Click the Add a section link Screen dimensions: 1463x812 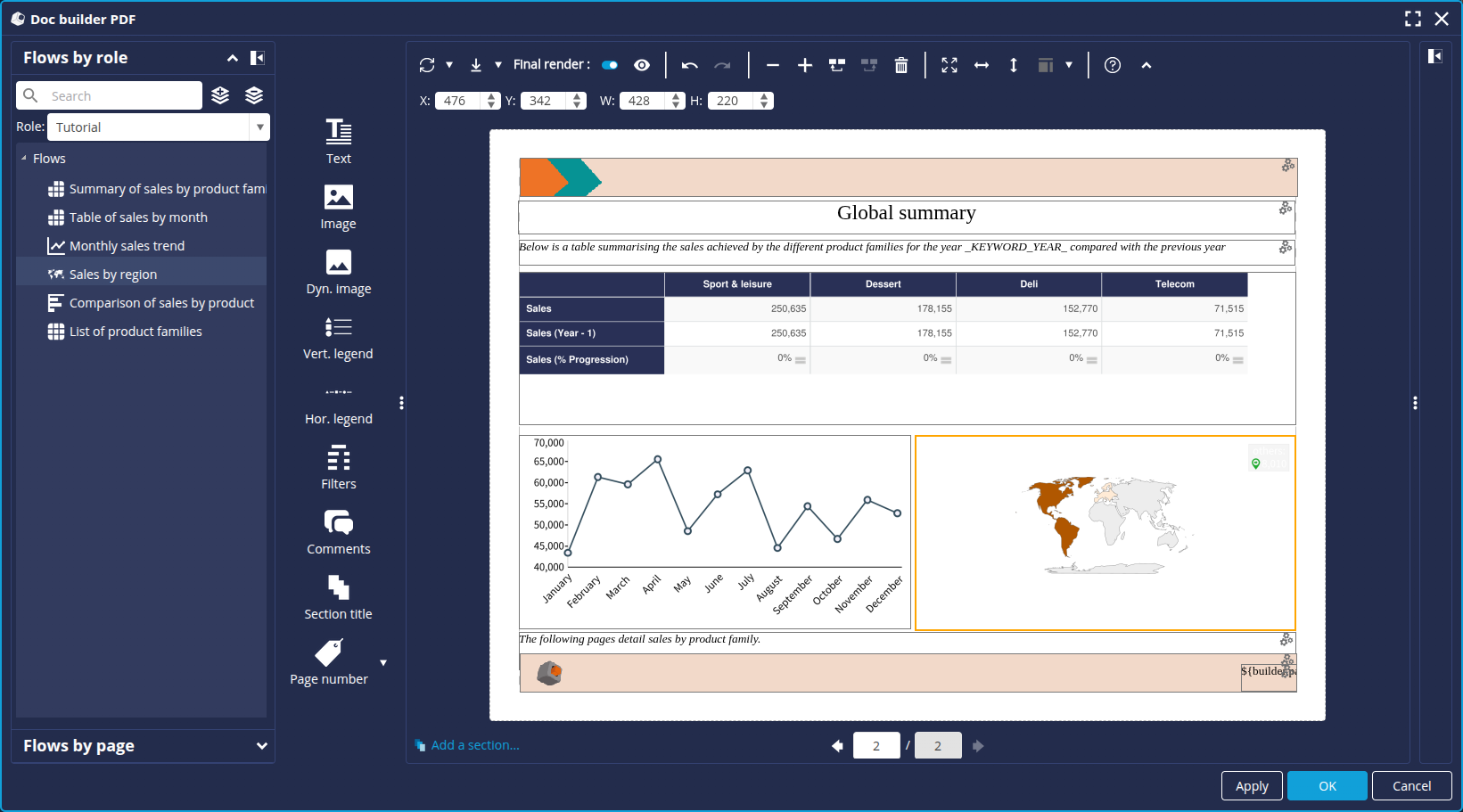tap(474, 745)
